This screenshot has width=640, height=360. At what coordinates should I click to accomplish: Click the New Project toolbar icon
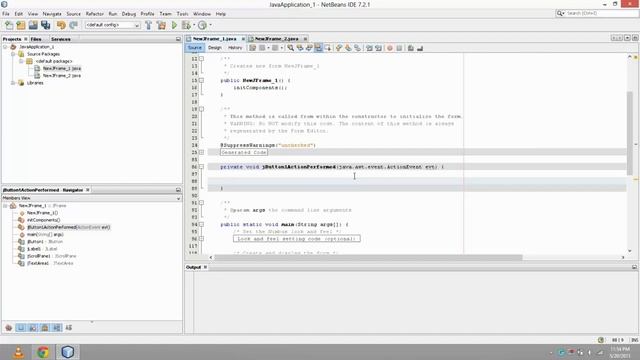[21, 25]
